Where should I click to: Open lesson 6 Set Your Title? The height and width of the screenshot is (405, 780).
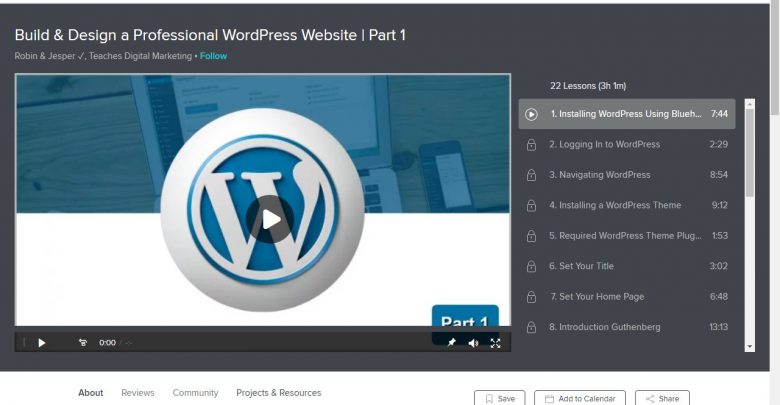pyautogui.click(x=627, y=266)
